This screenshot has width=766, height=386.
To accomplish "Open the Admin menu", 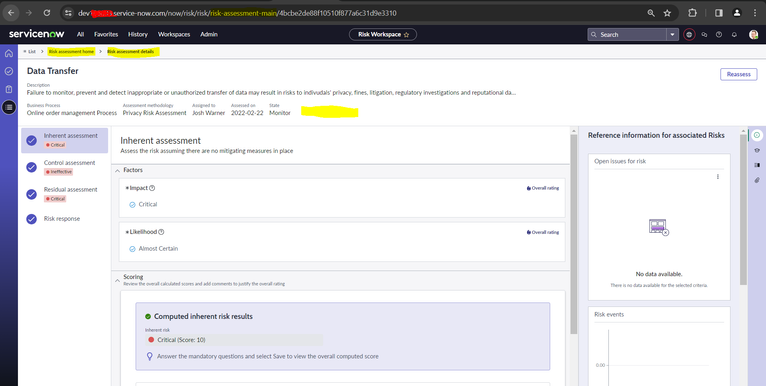I will [209, 35].
